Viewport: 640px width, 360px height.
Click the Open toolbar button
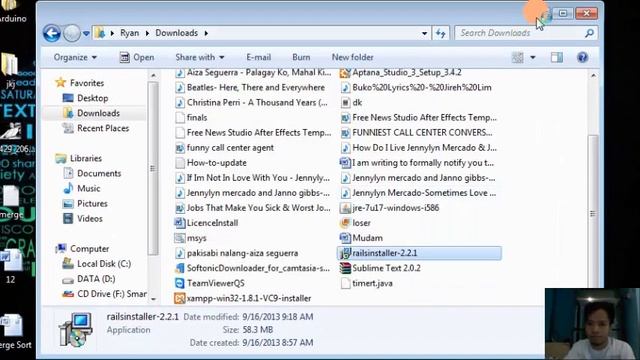(x=137, y=58)
